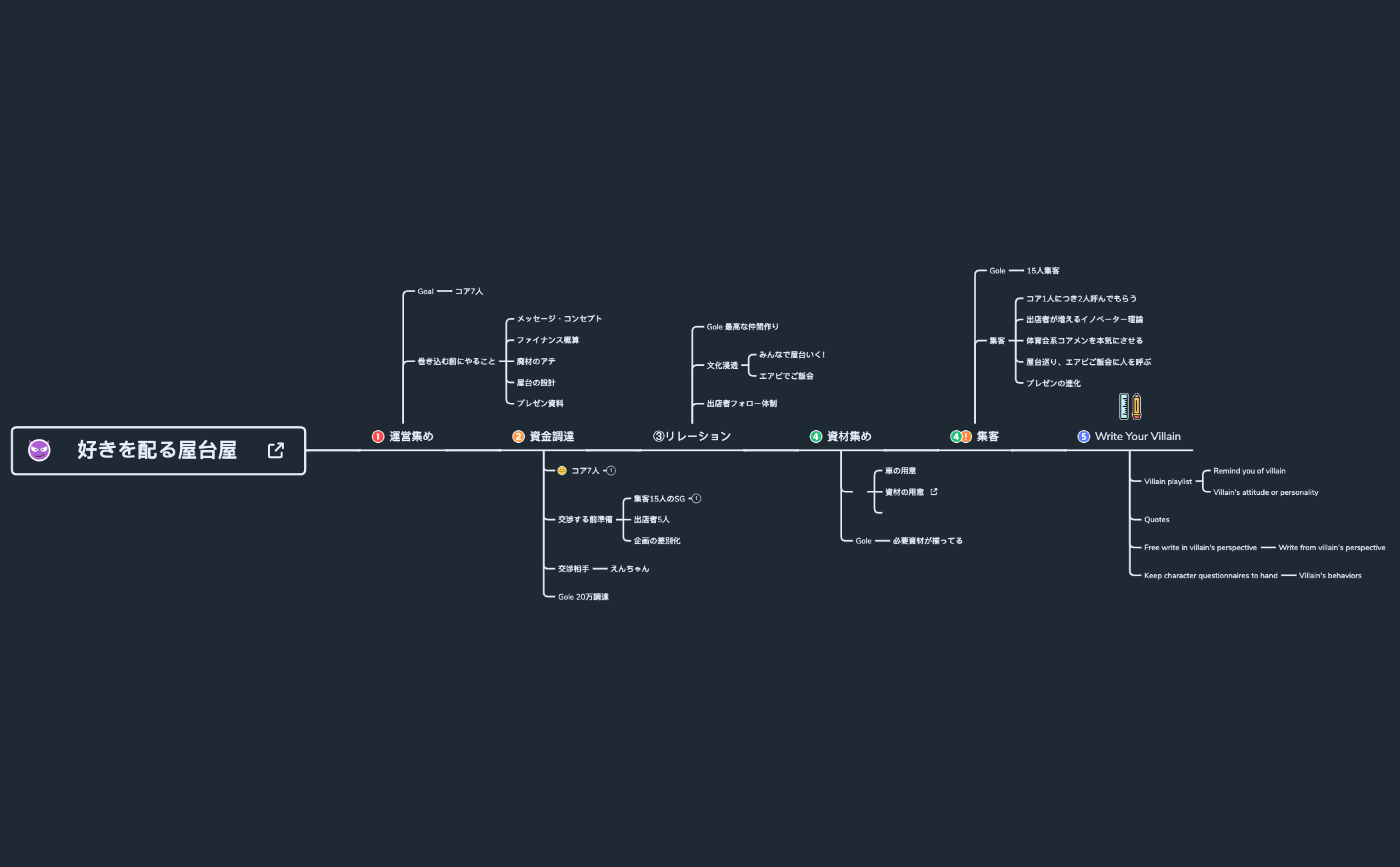Click the villain emoji on the root node

click(38, 450)
